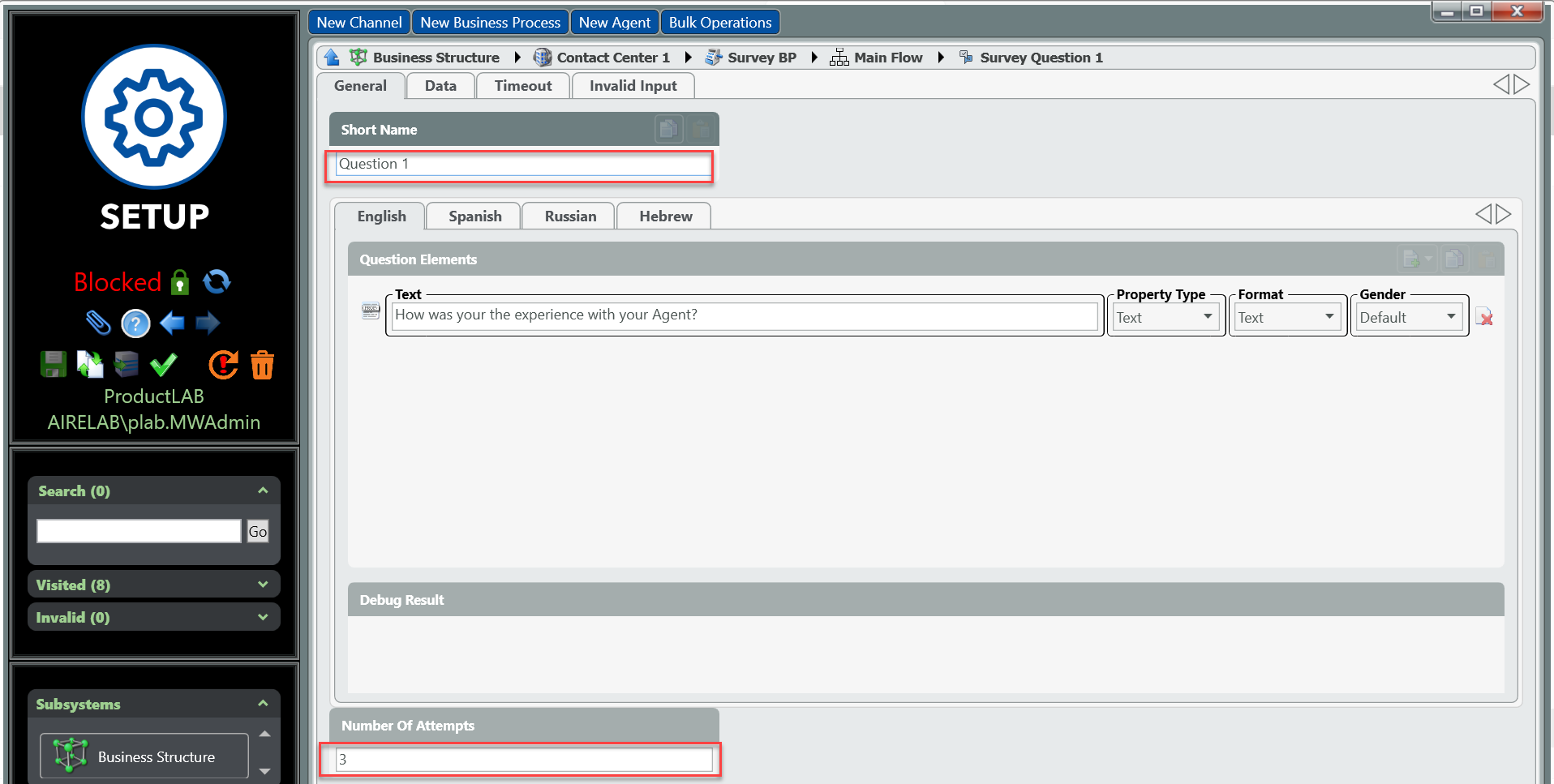1554x784 pixels.
Task: Click the green padlock lock icon
Action: pos(180,282)
